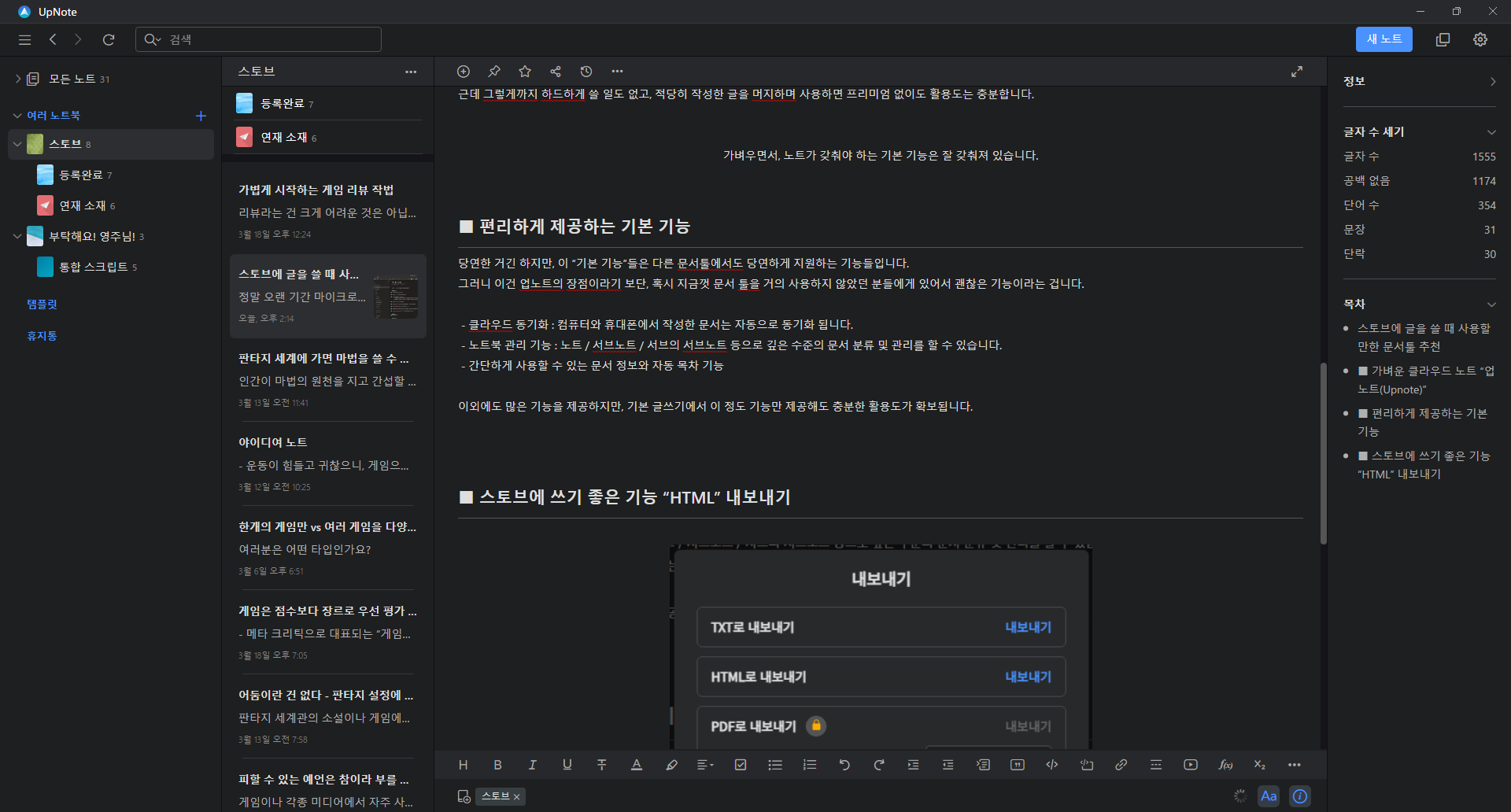The image size is (1511, 812).
Task: Open the note more options menu
Action: (x=617, y=72)
